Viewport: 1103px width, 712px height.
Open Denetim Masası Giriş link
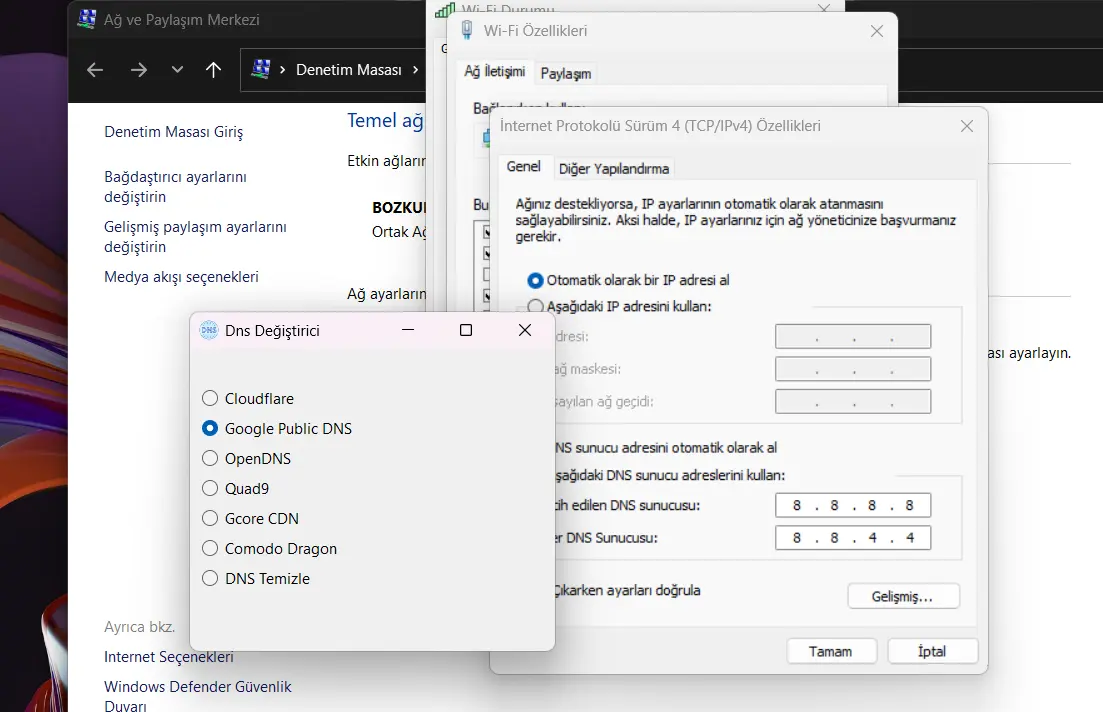(x=174, y=132)
